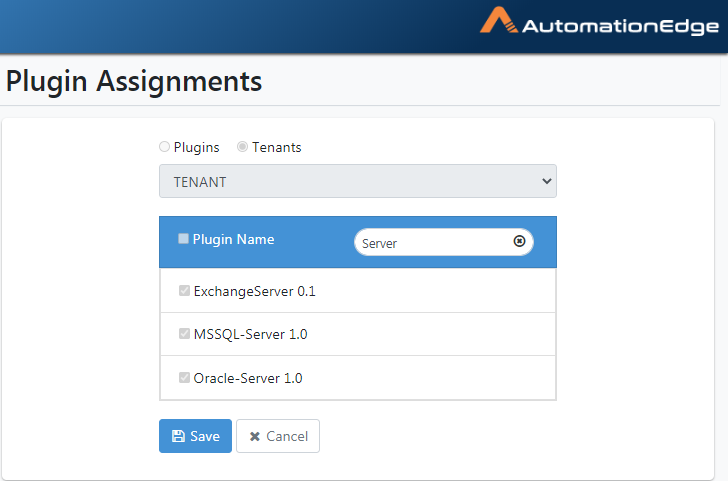Toggle the Oracle-Server 1.0 checkbox

[x=184, y=377]
